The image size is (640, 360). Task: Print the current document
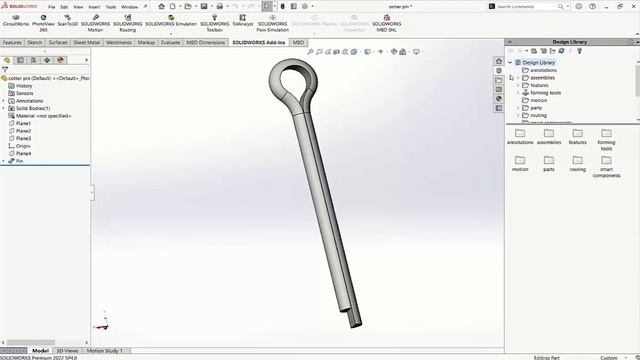(x=220, y=6)
